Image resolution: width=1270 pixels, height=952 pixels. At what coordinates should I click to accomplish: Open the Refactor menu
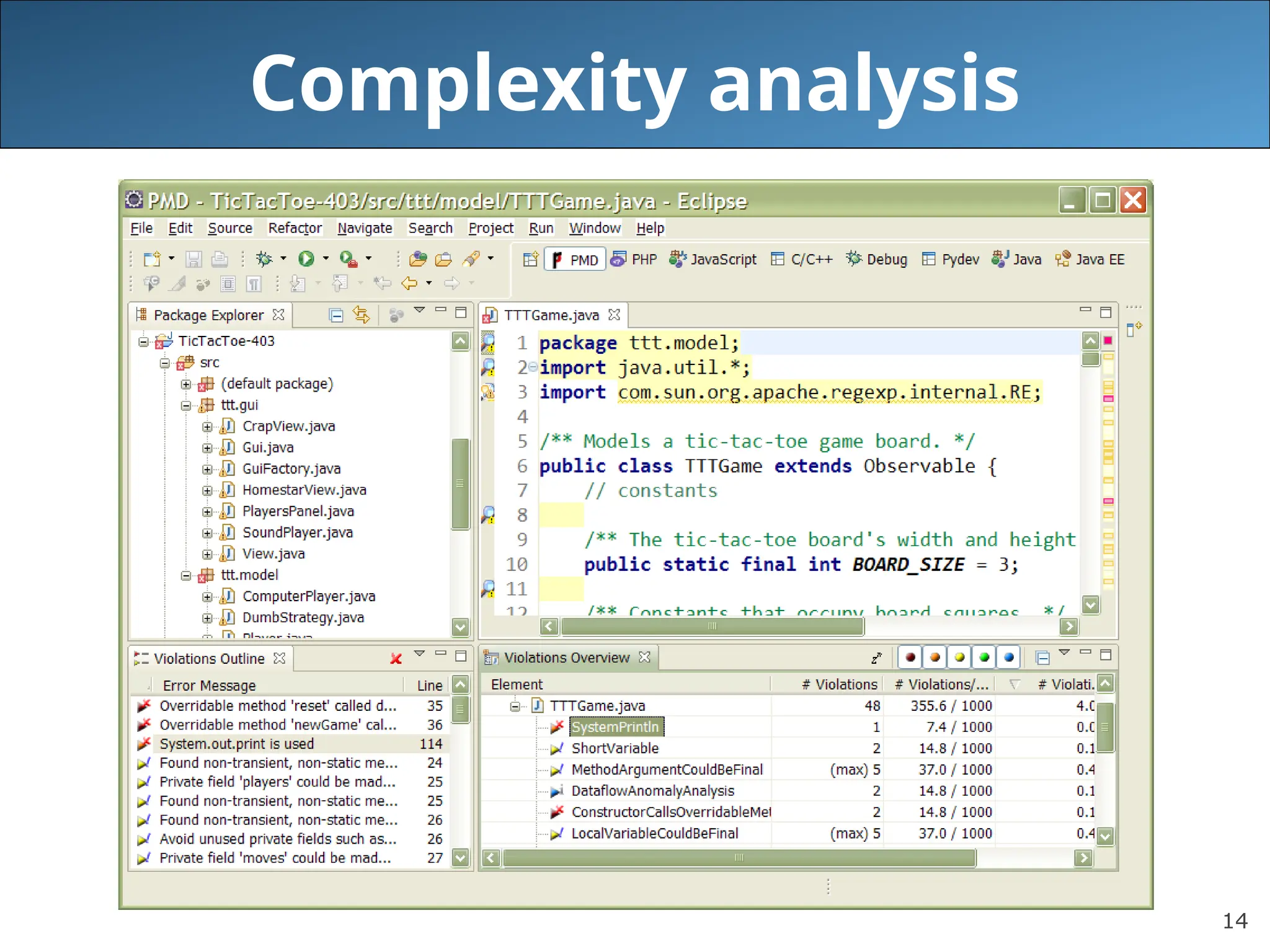pyautogui.click(x=295, y=228)
